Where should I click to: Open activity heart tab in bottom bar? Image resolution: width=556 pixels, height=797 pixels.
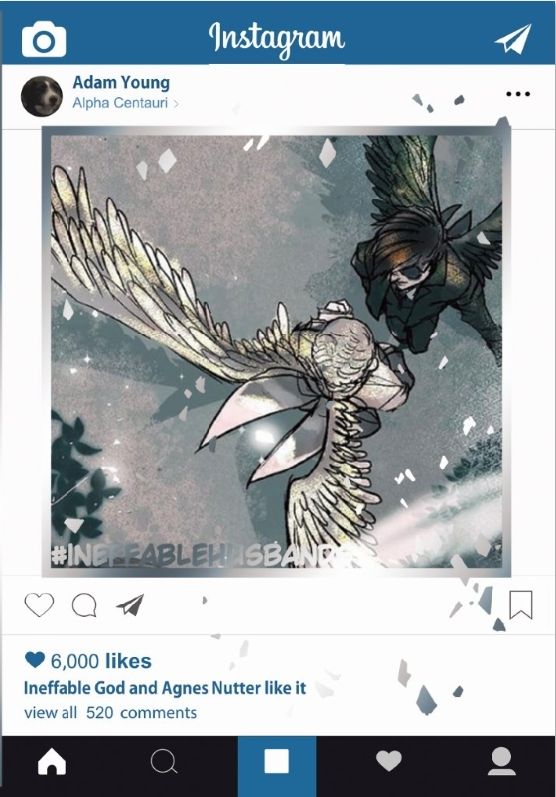click(389, 761)
